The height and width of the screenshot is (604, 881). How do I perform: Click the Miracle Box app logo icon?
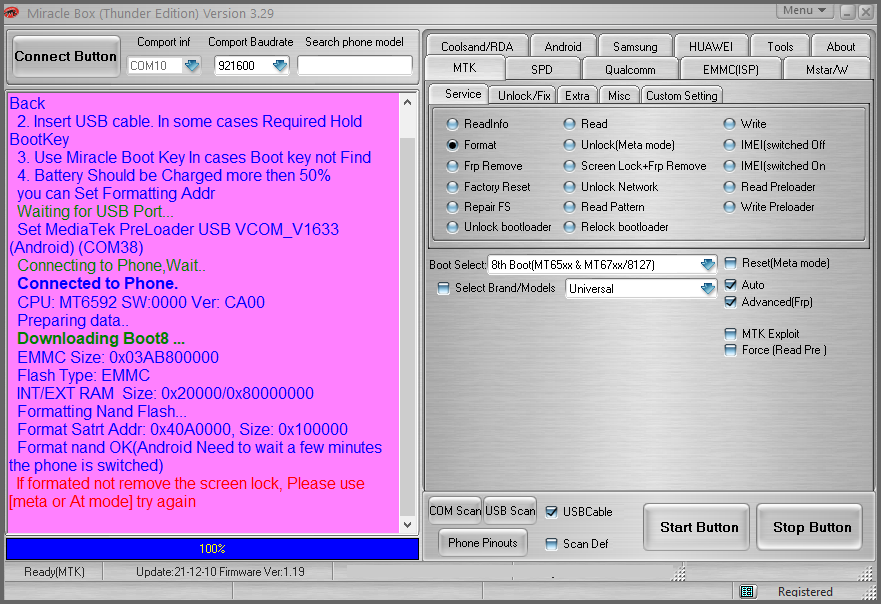click(11, 12)
